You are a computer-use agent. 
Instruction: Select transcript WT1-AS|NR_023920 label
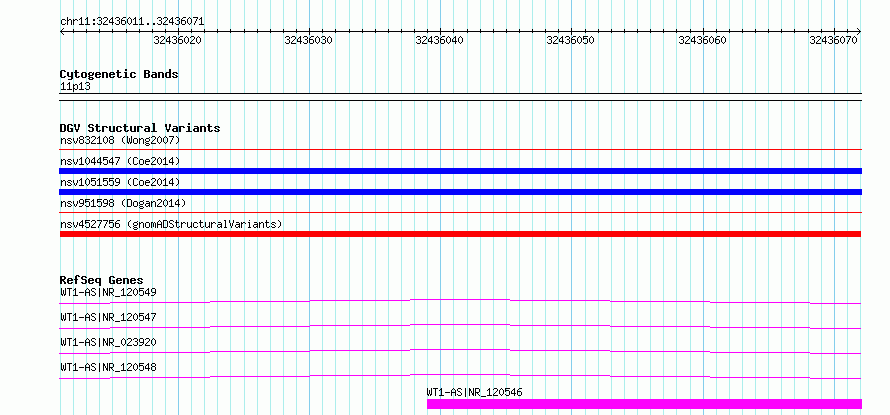108,342
